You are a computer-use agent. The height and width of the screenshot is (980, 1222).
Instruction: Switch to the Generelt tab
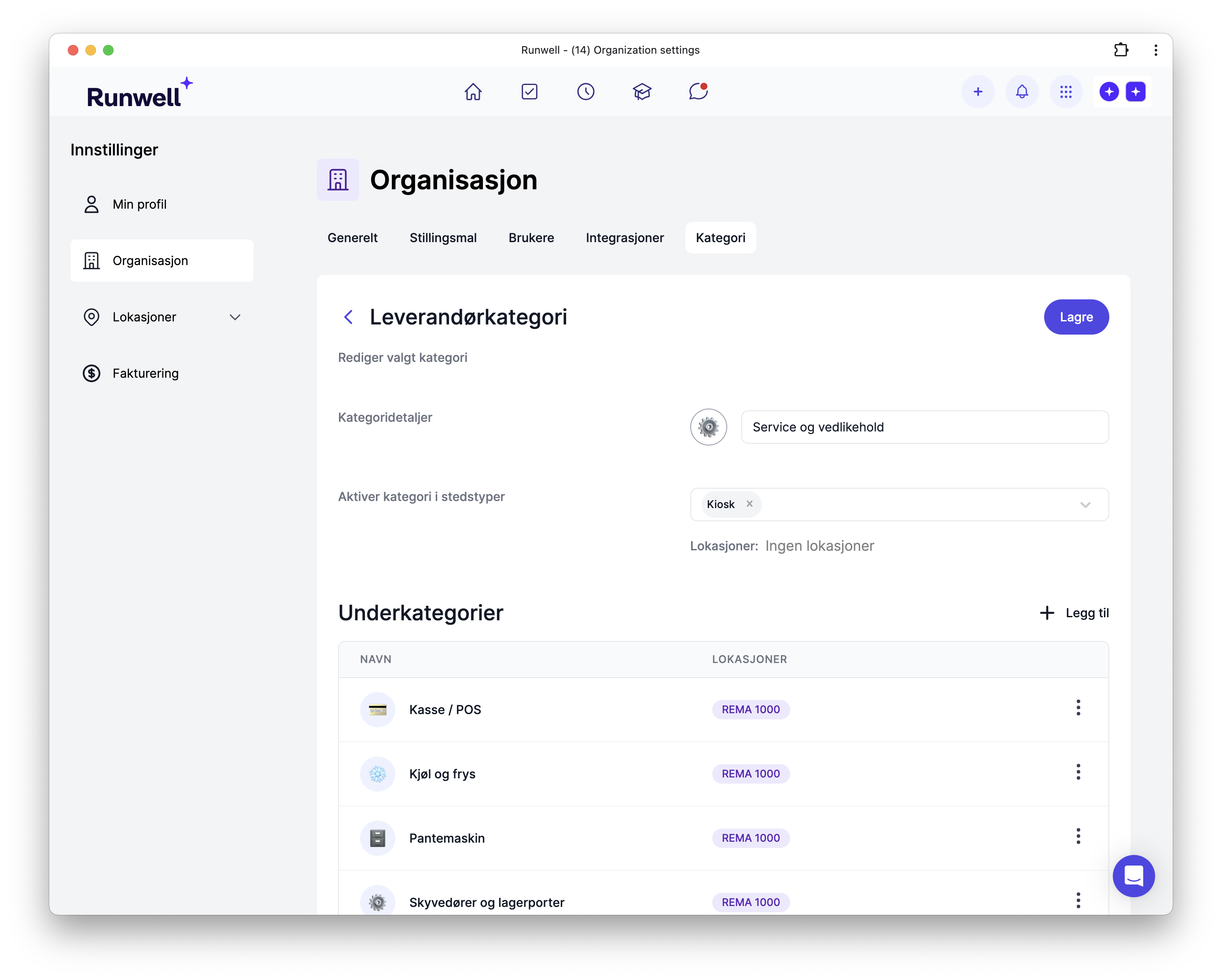[x=353, y=238]
